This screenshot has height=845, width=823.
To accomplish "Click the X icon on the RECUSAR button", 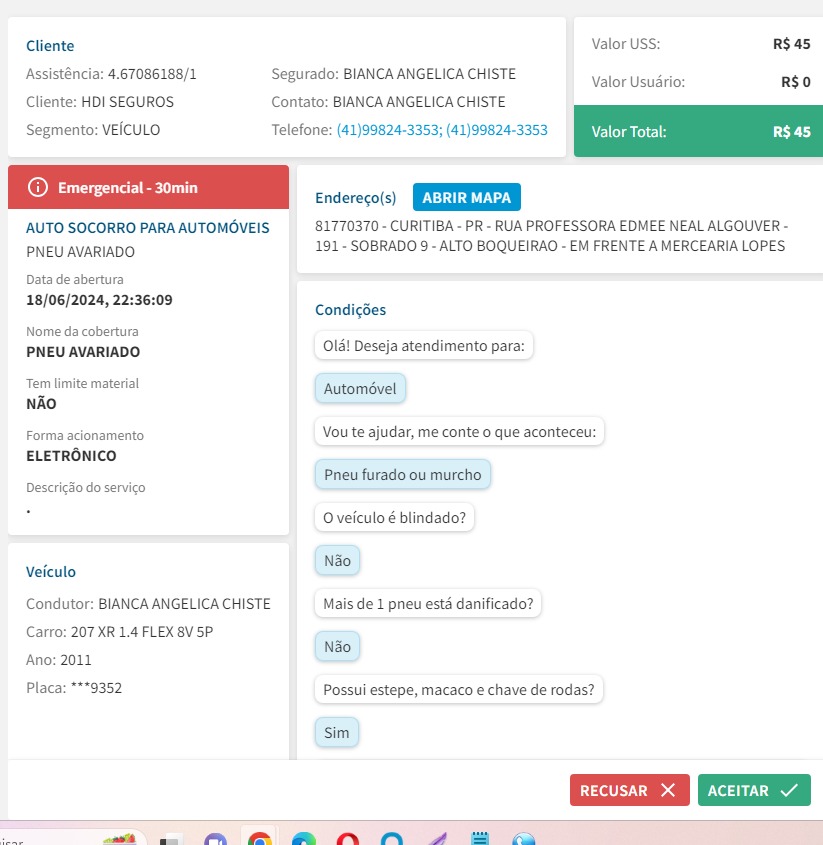I will pyautogui.click(x=668, y=790).
